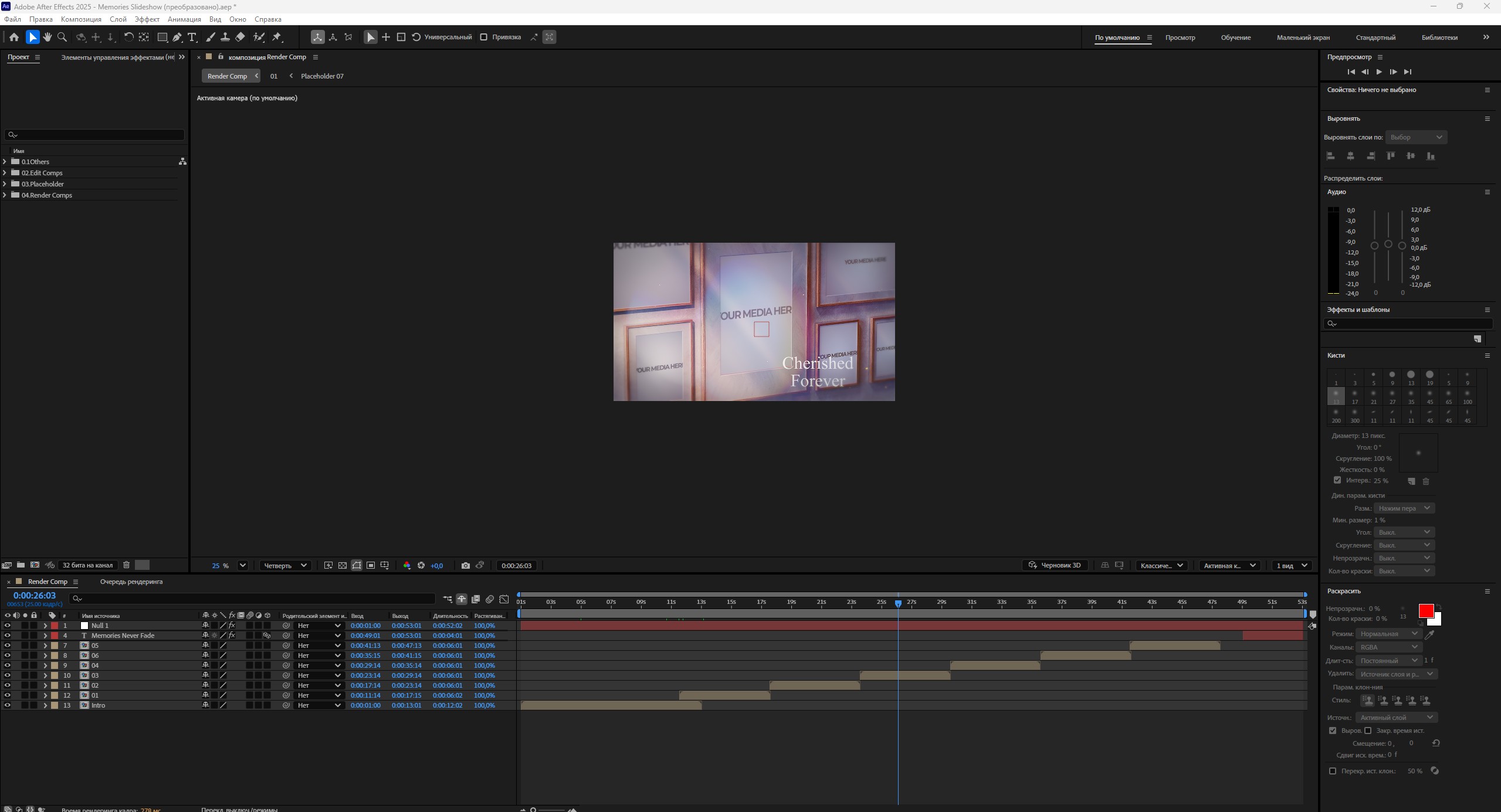Switch to the Обучение workspace

point(1235,38)
